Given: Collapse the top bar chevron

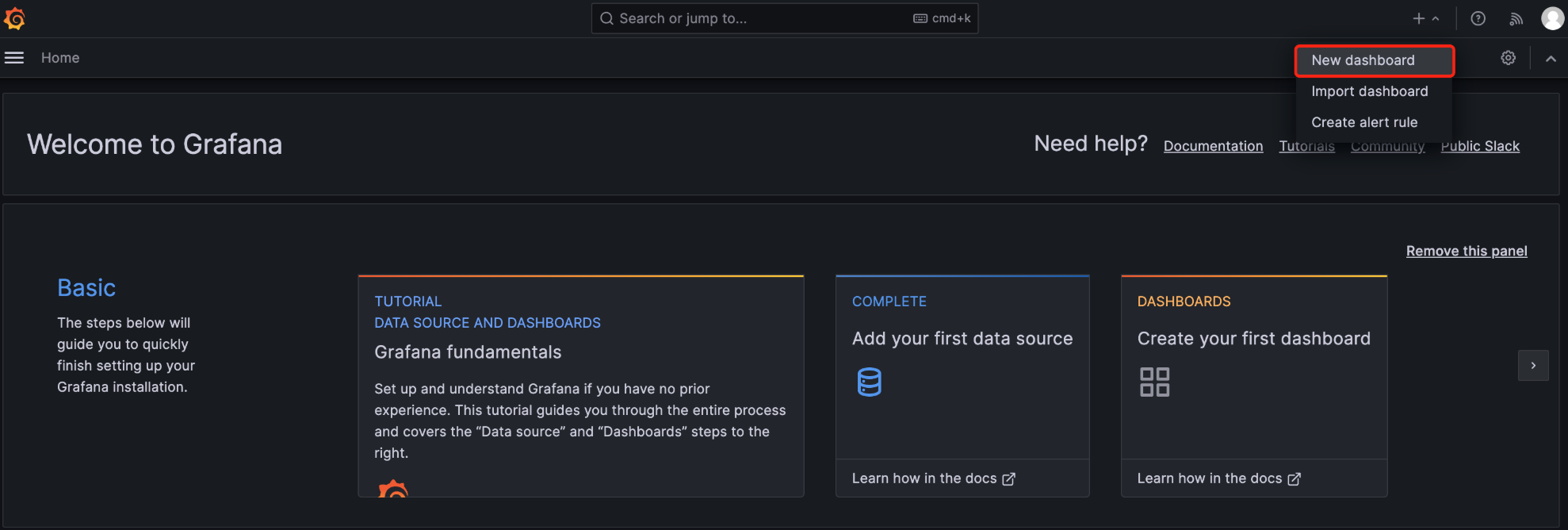Looking at the screenshot, I should click(x=1551, y=58).
